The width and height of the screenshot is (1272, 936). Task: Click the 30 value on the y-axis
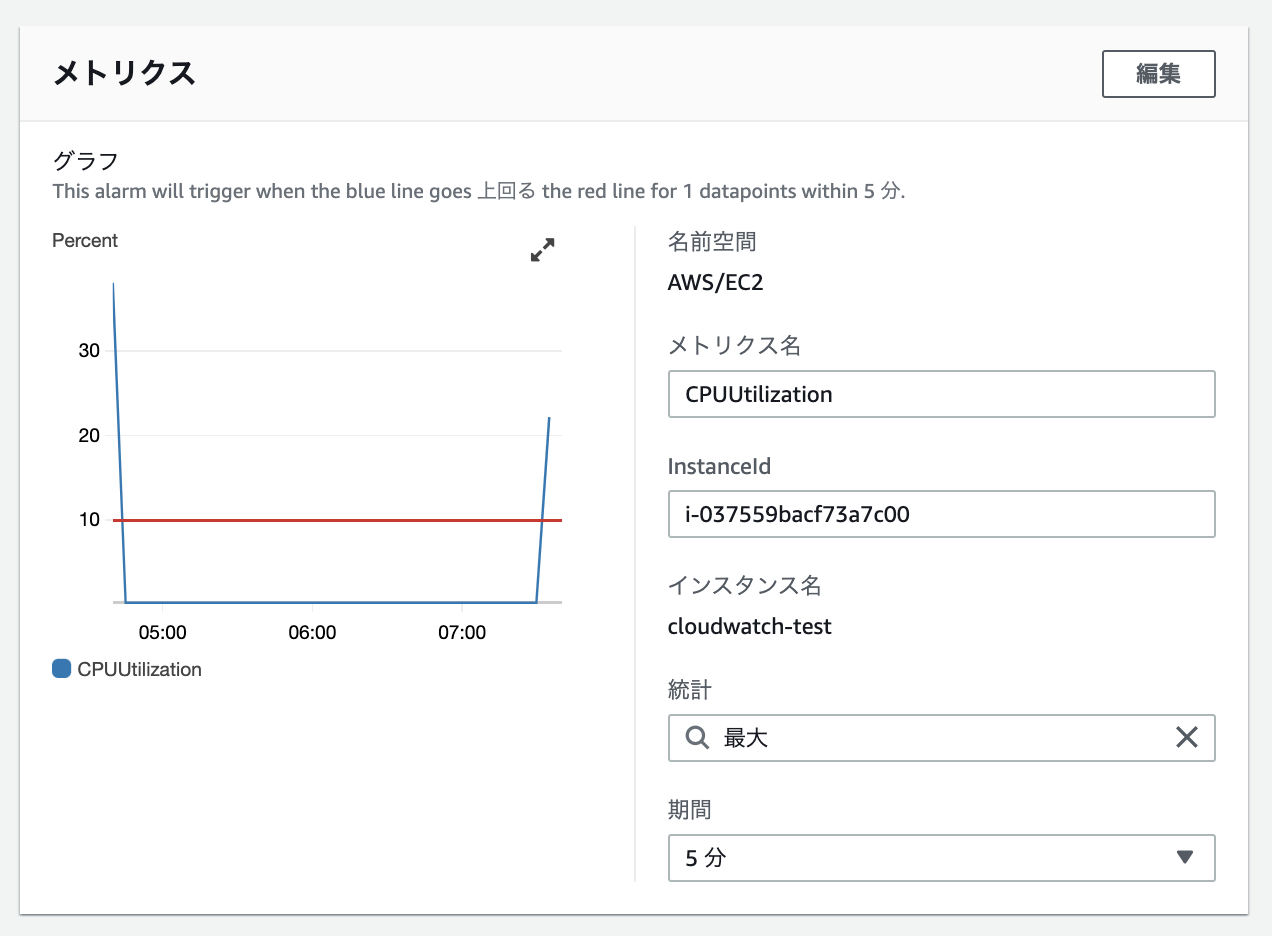coord(89,351)
